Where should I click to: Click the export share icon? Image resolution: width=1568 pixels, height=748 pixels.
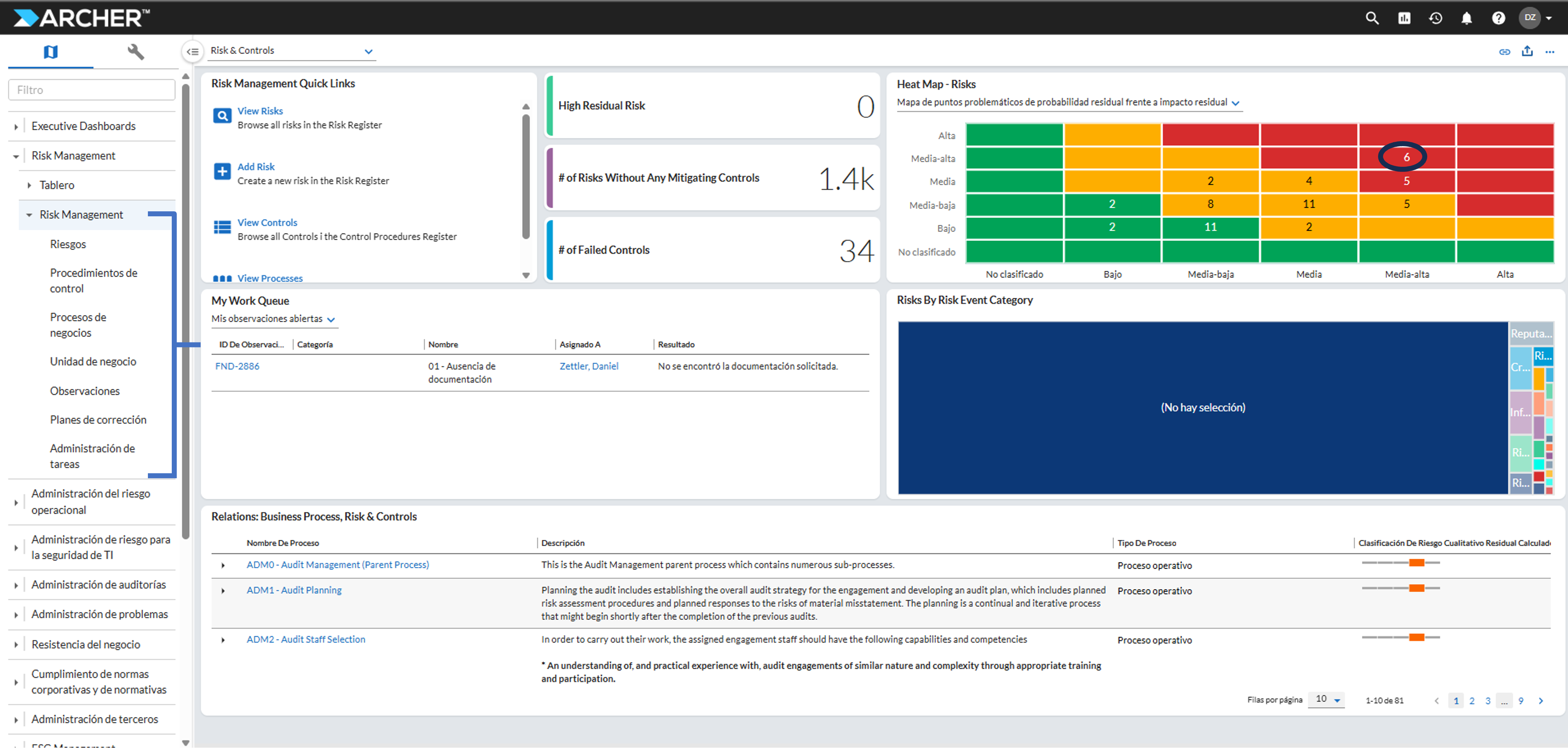click(1527, 52)
